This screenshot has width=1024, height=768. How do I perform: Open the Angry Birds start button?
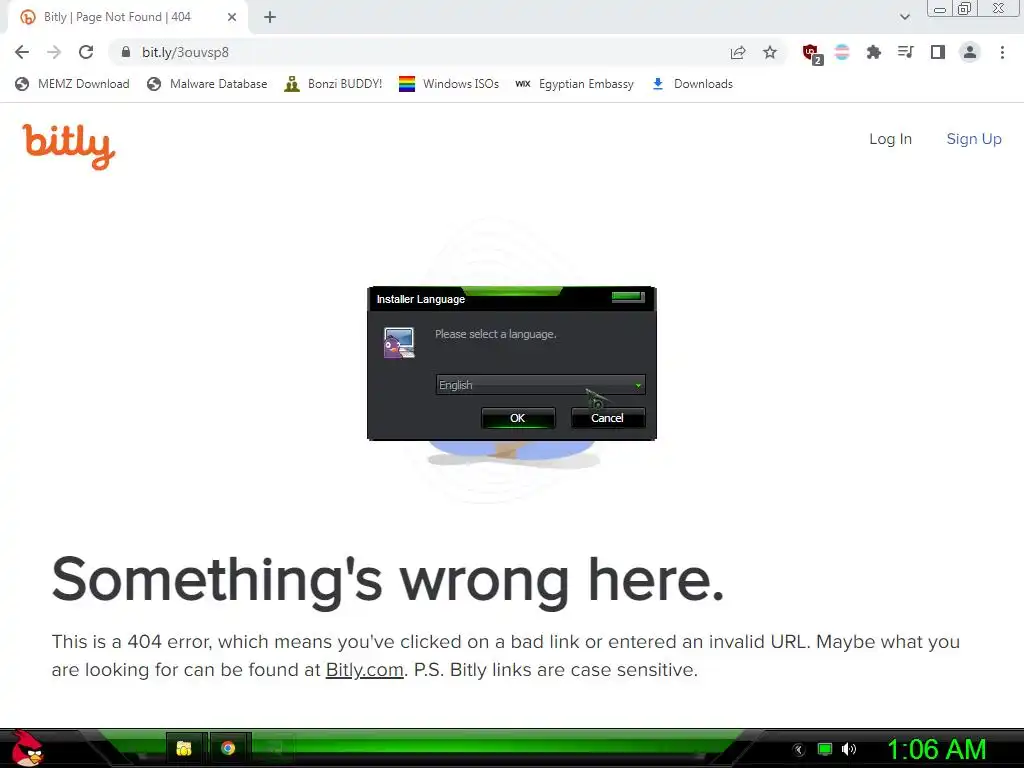(27, 748)
